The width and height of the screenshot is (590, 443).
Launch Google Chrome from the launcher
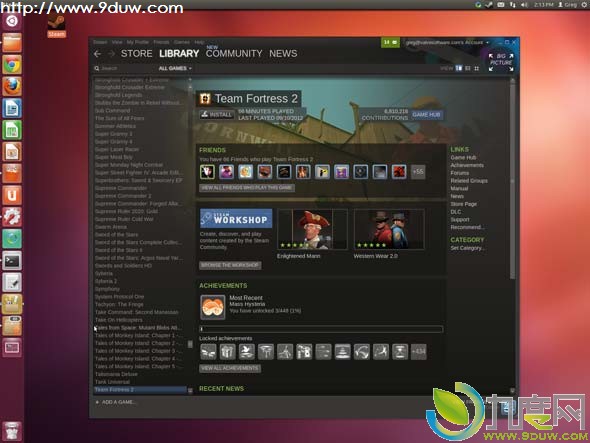[x=12, y=65]
